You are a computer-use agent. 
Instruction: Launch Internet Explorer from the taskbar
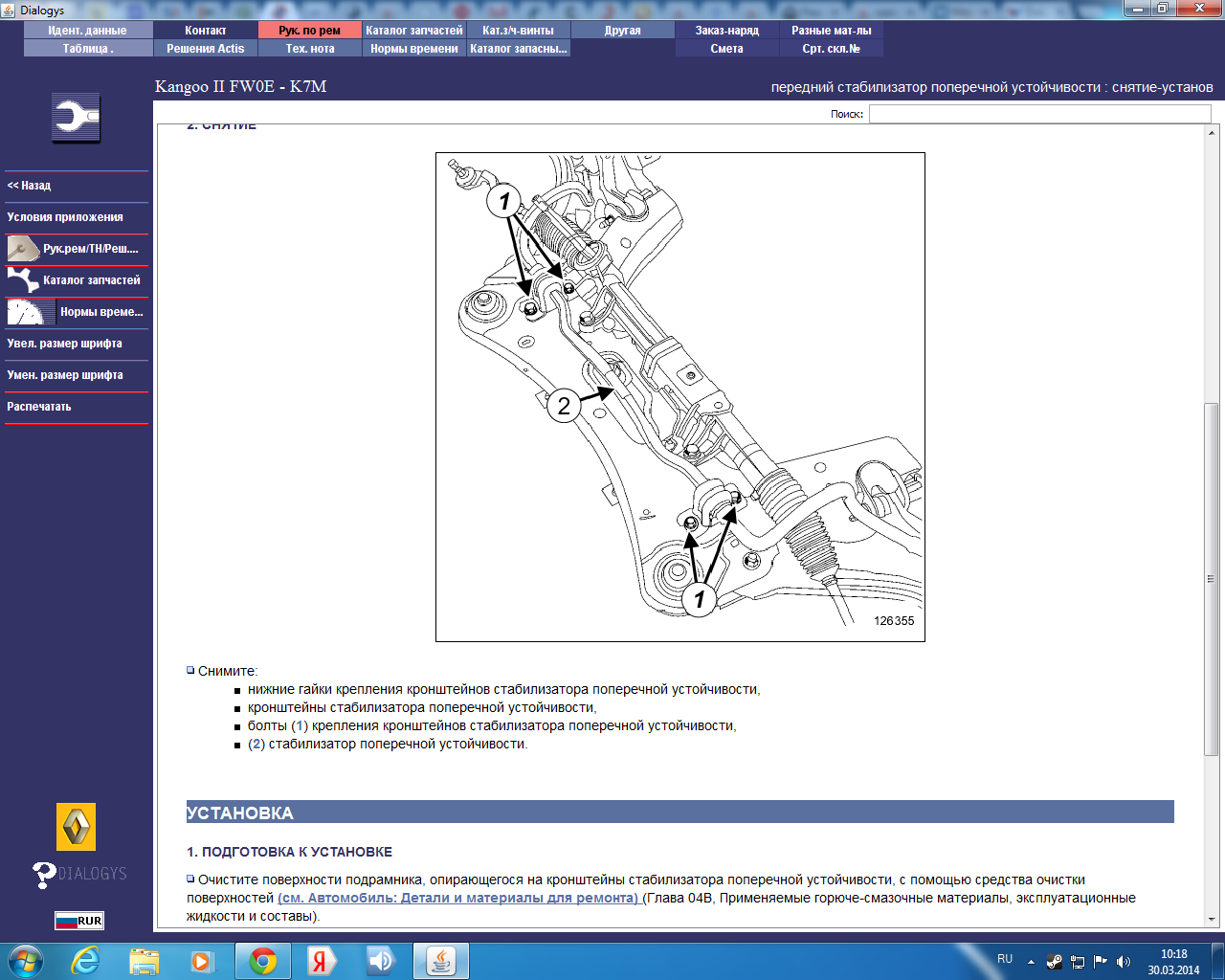[86, 961]
